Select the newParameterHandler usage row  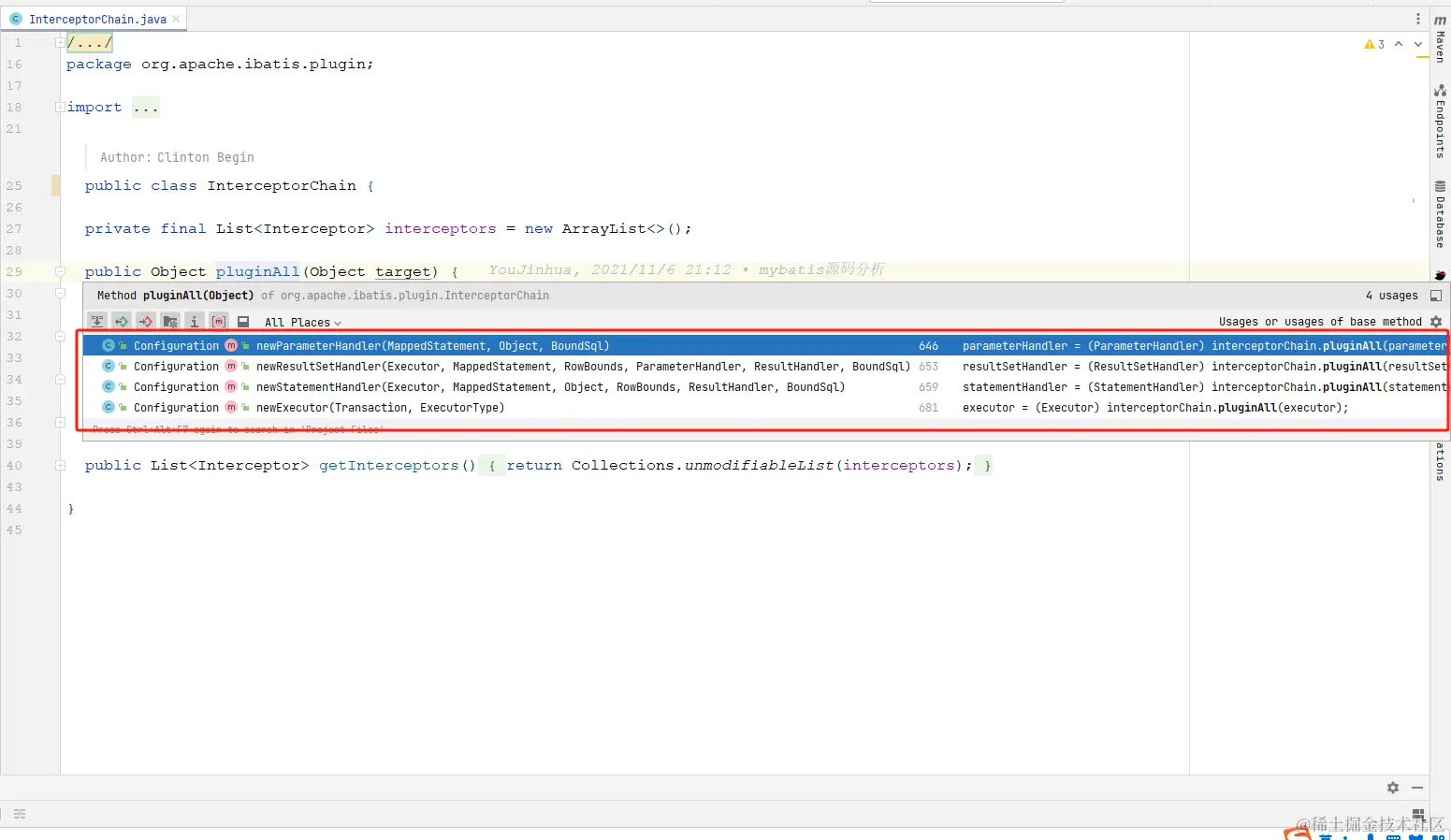(x=765, y=346)
